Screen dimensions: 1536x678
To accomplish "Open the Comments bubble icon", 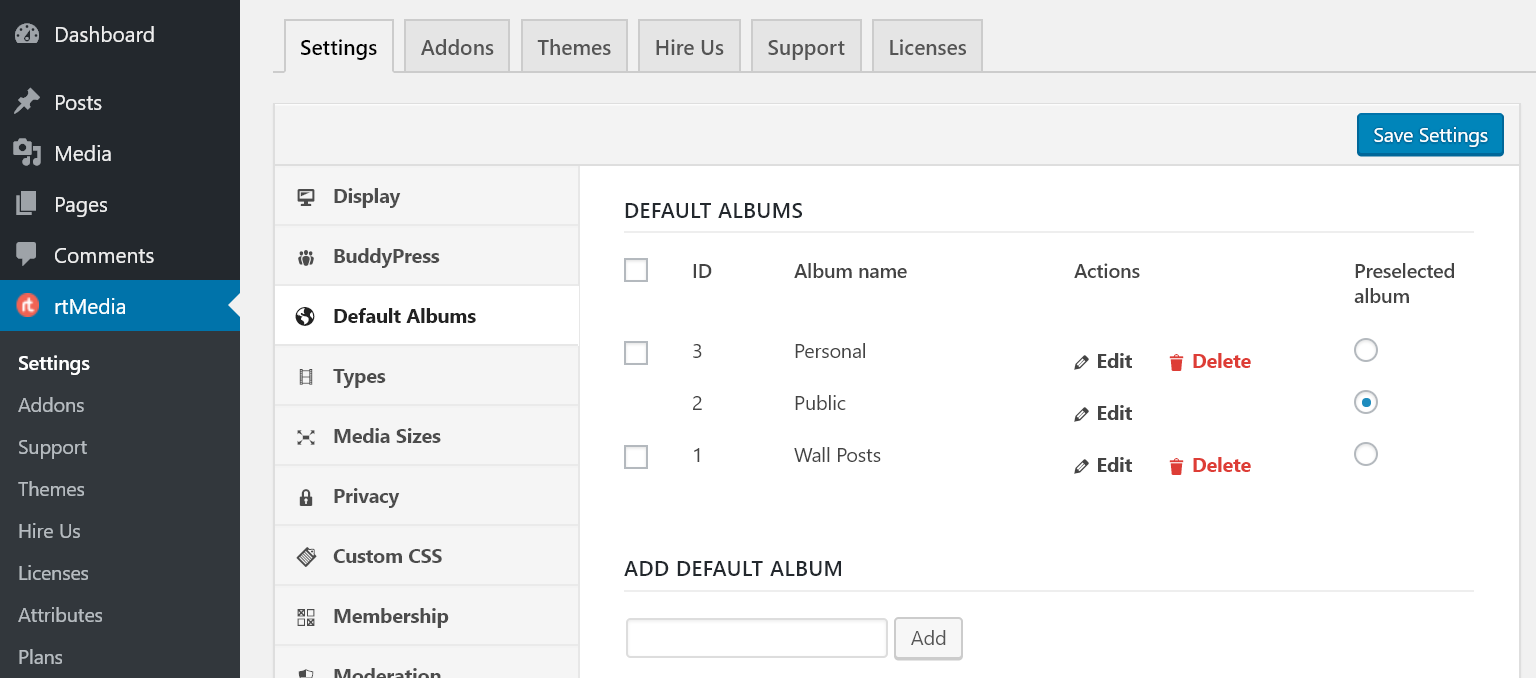I will [x=28, y=255].
